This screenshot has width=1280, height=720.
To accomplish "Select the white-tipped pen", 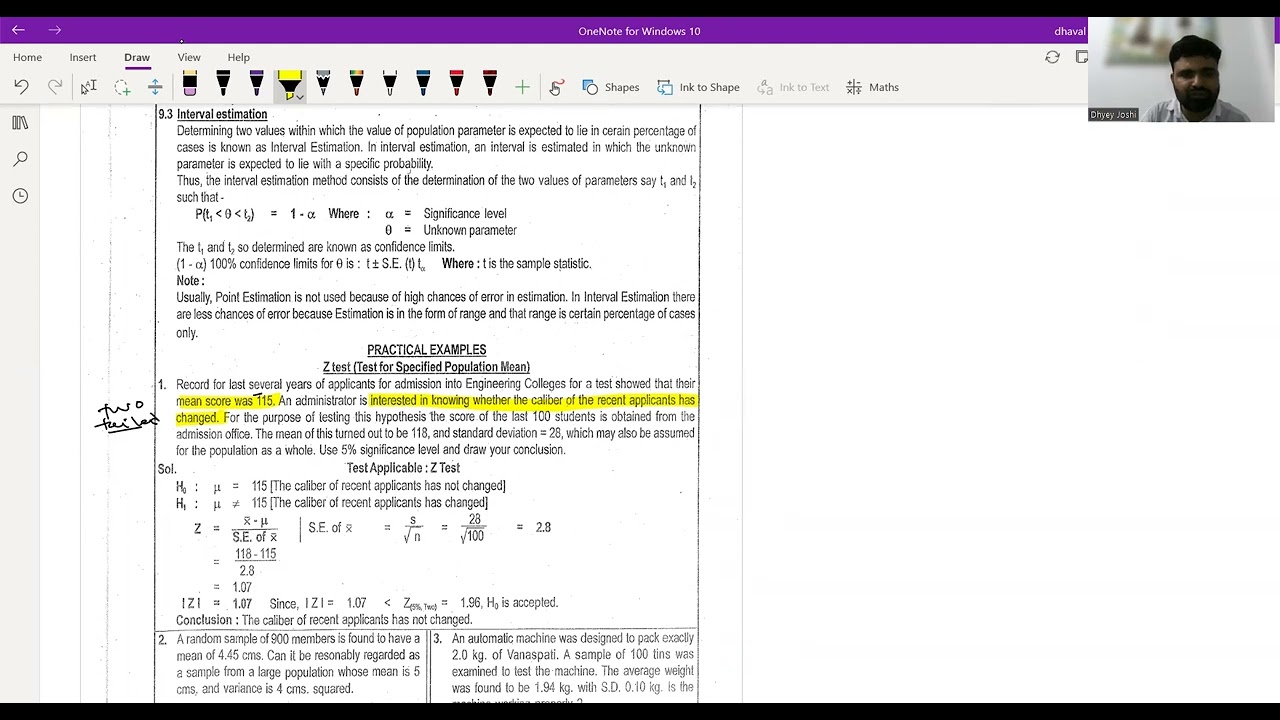I will click(389, 86).
